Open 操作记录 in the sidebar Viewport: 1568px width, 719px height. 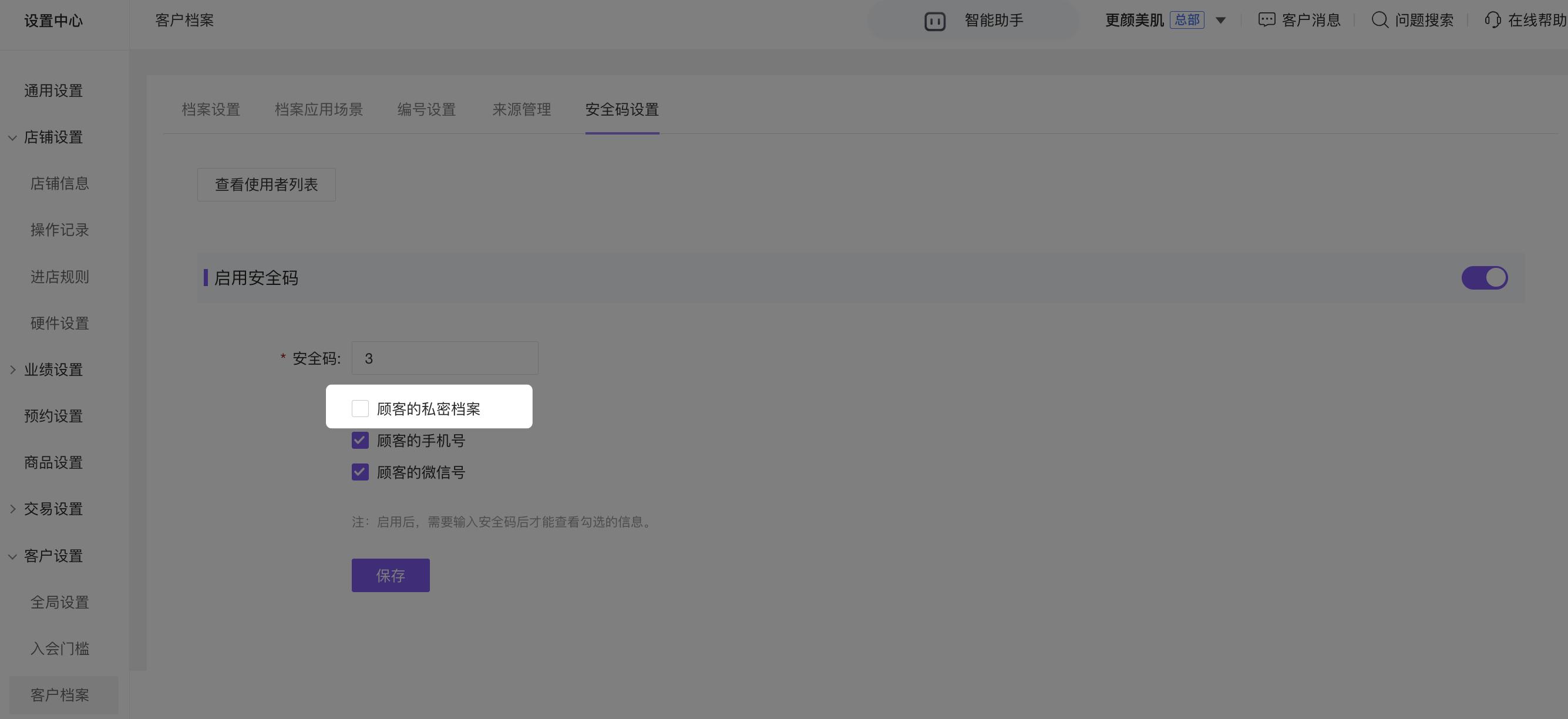[x=60, y=230]
